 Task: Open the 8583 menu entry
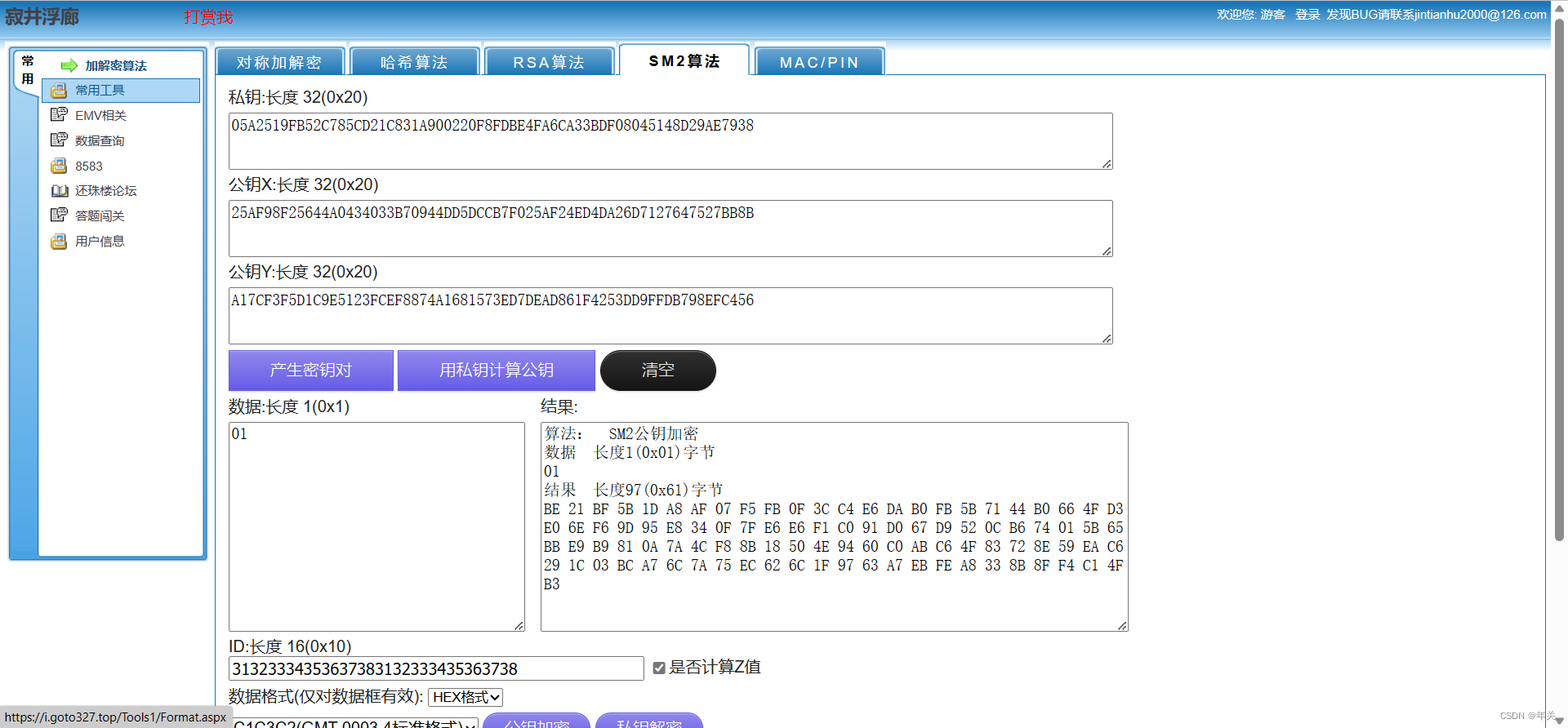(x=89, y=166)
